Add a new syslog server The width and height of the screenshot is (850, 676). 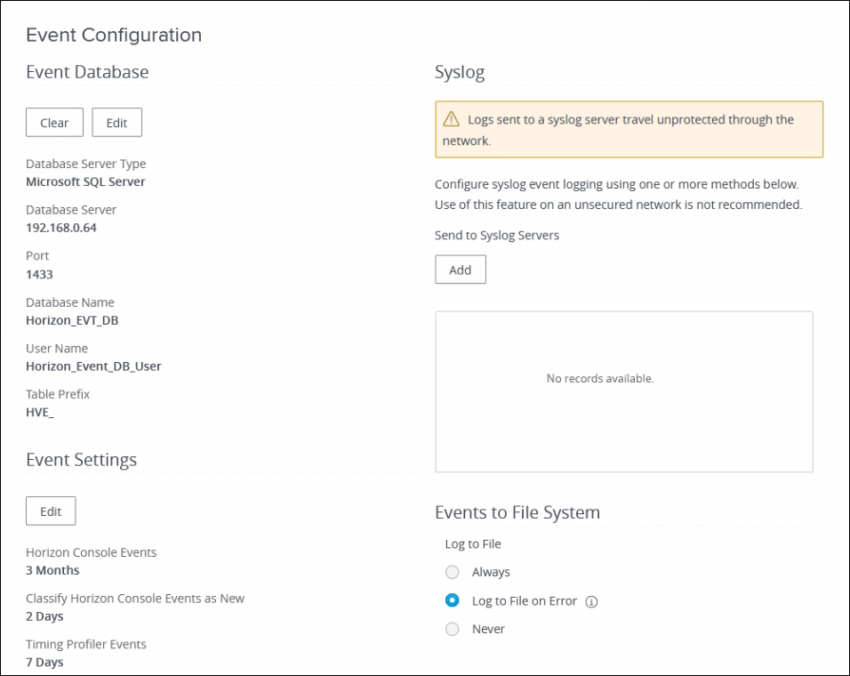(x=460, y=269)
